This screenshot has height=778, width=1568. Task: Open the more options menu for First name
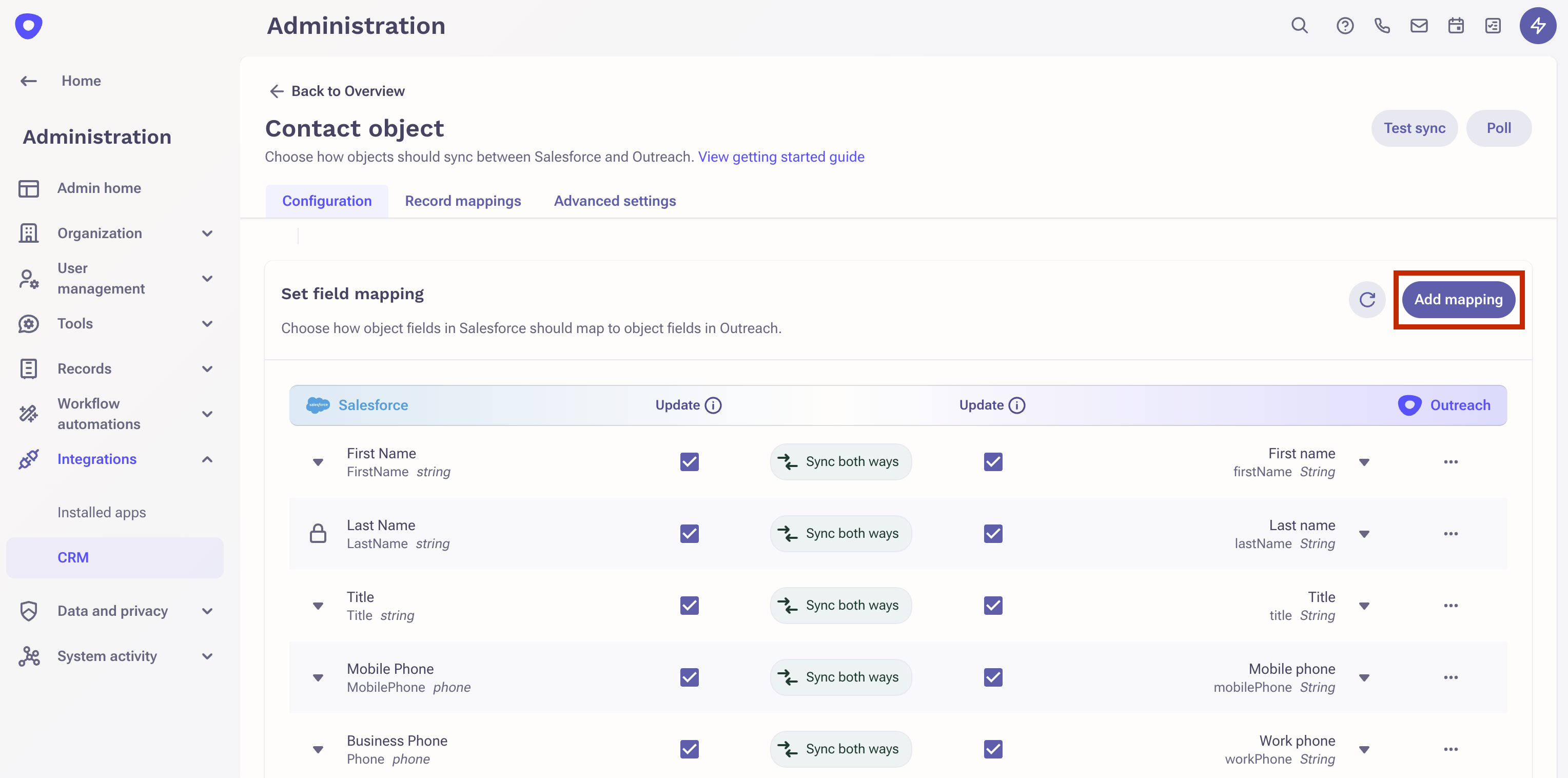click(x=1451, y=462)
